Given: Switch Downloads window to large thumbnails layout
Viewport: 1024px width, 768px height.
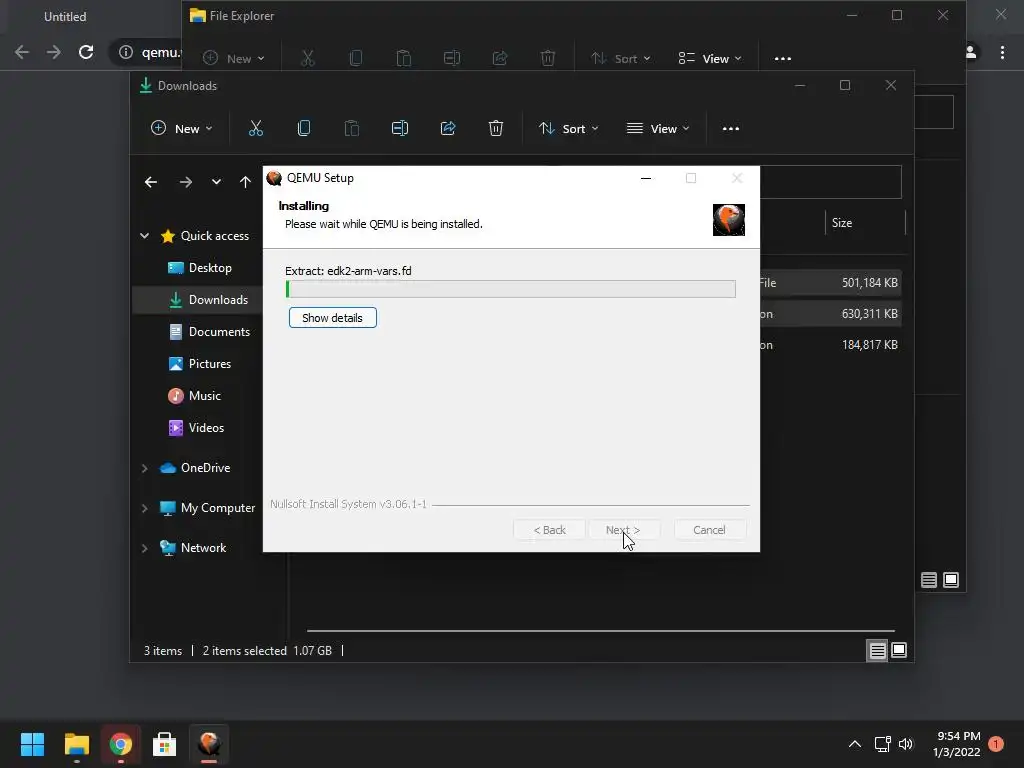Looking at the screenshot, I should coord(899,650).
